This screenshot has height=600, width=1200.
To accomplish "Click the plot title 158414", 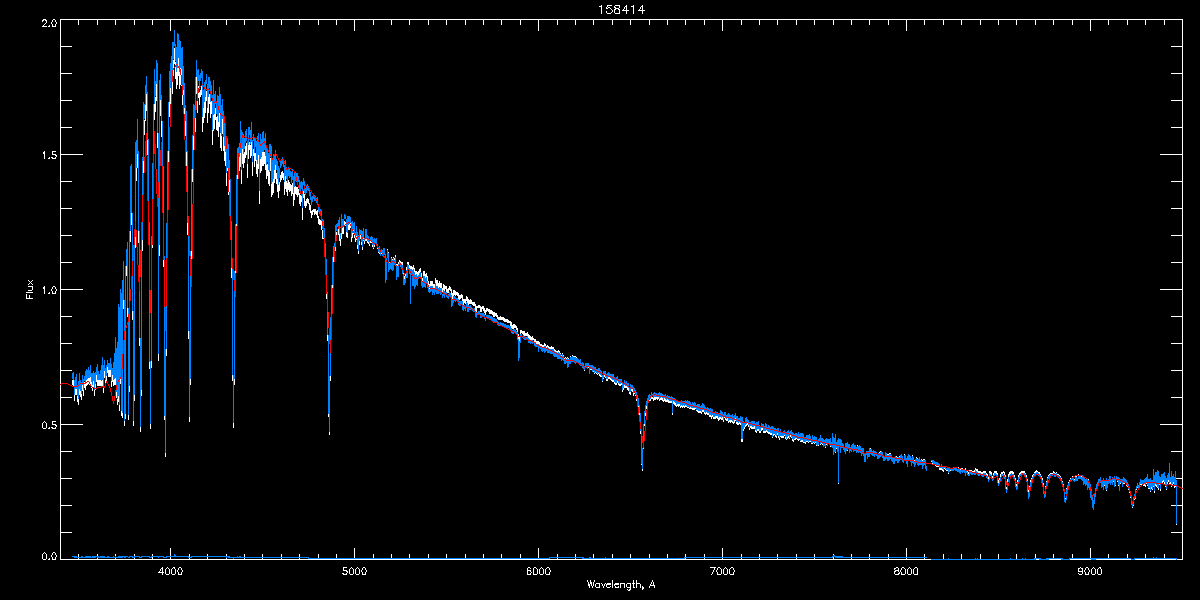I will 621,9.
